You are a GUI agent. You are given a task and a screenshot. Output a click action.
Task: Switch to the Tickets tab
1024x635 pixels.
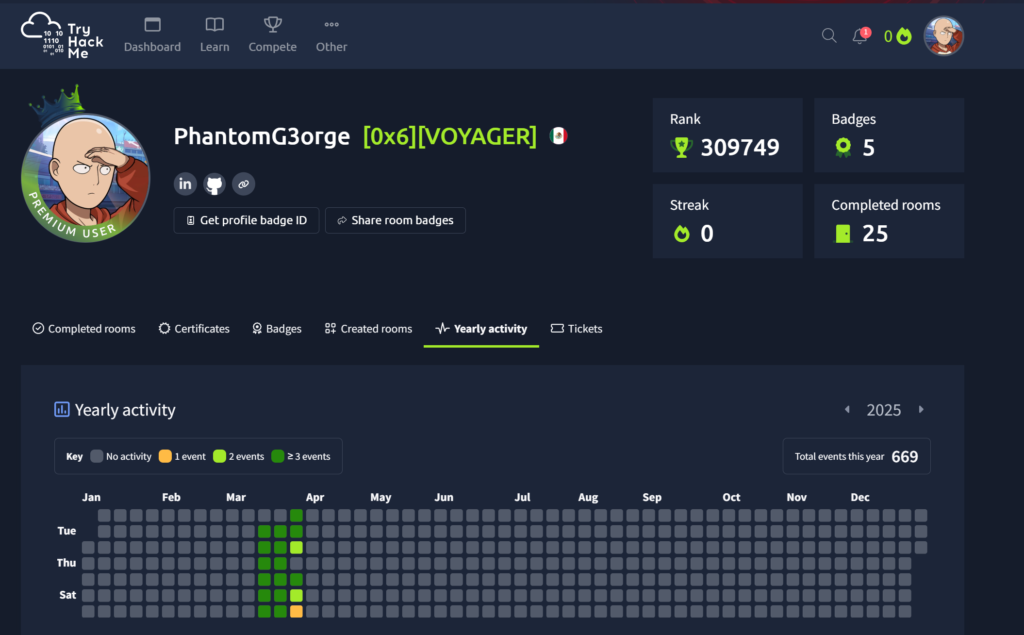point(577,329)
